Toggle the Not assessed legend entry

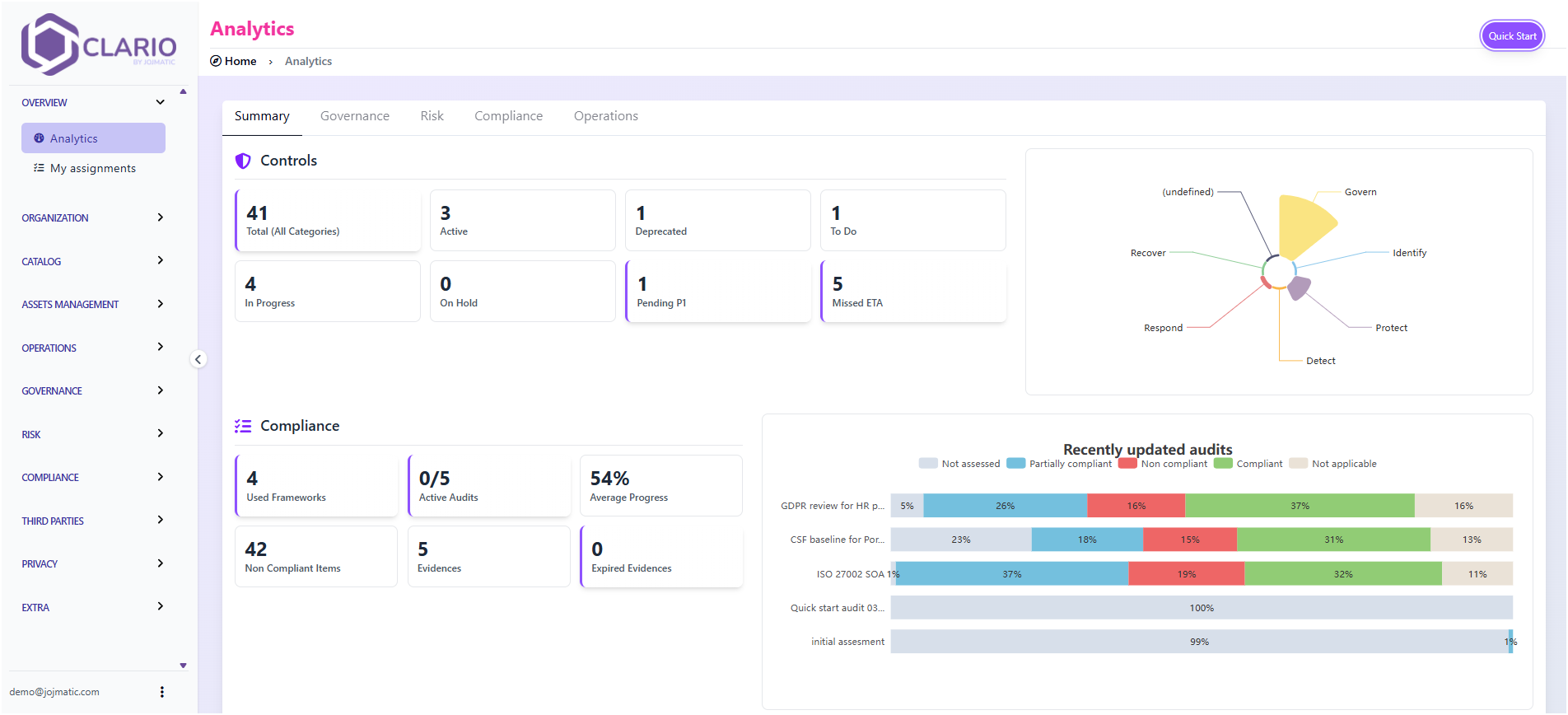(959, 464)
